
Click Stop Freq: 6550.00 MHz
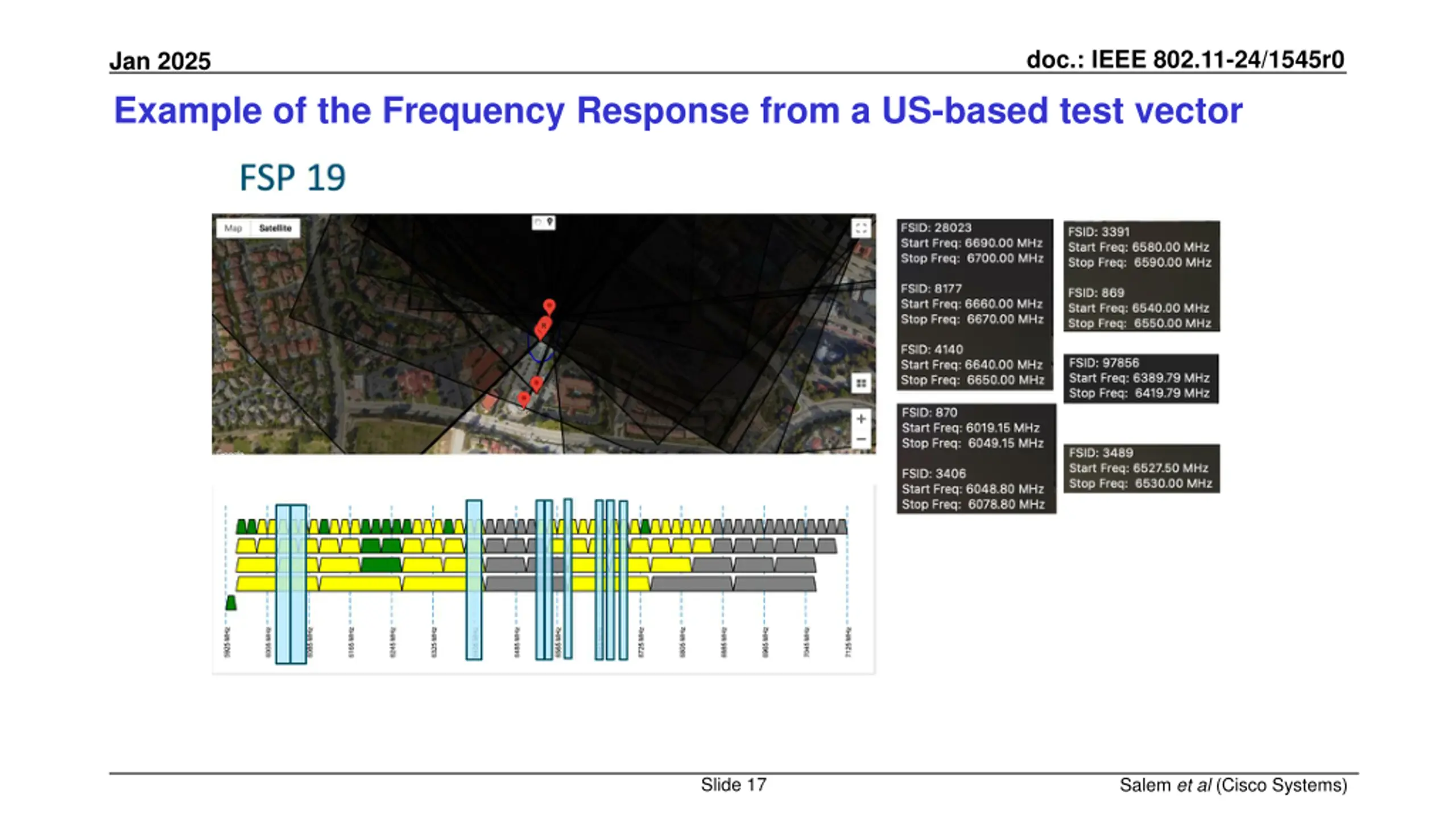tap(1139, 324)
